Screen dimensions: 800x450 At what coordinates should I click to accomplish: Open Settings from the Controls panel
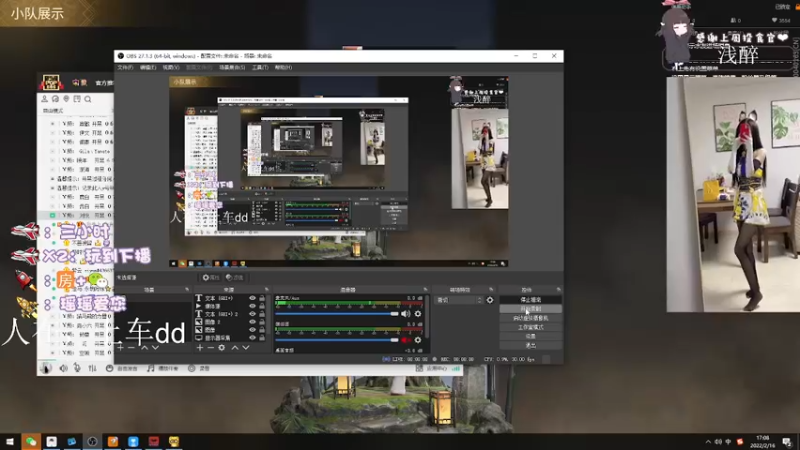531,336
